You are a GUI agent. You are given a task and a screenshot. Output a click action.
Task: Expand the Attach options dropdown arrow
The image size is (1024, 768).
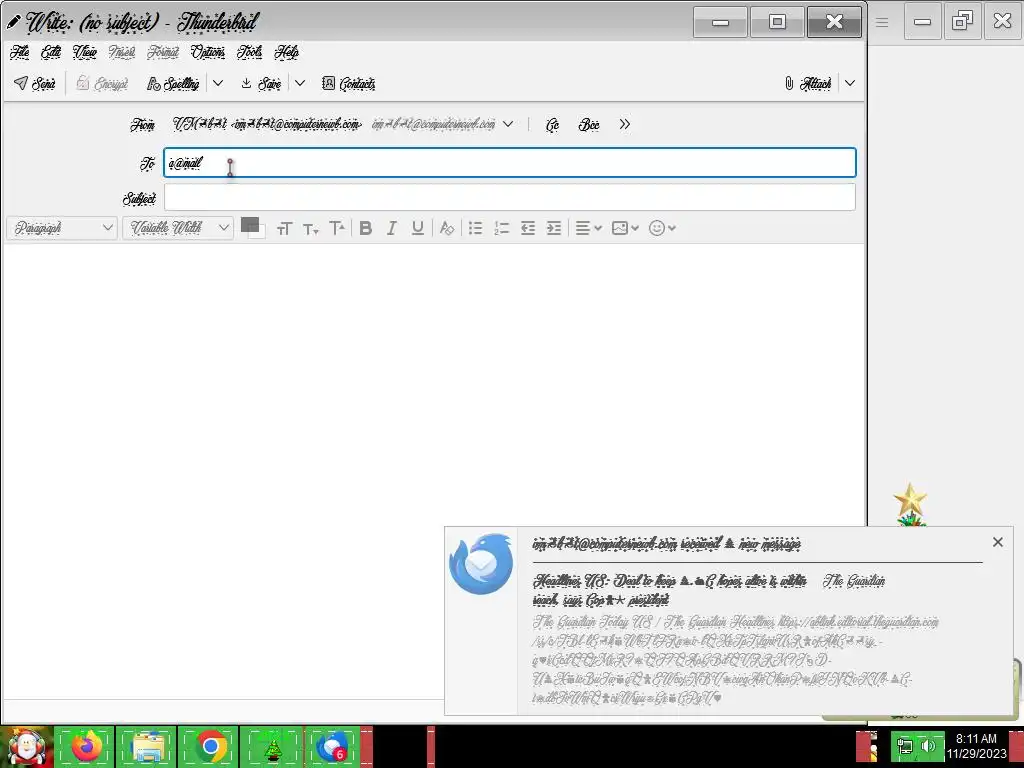point(850,83)
